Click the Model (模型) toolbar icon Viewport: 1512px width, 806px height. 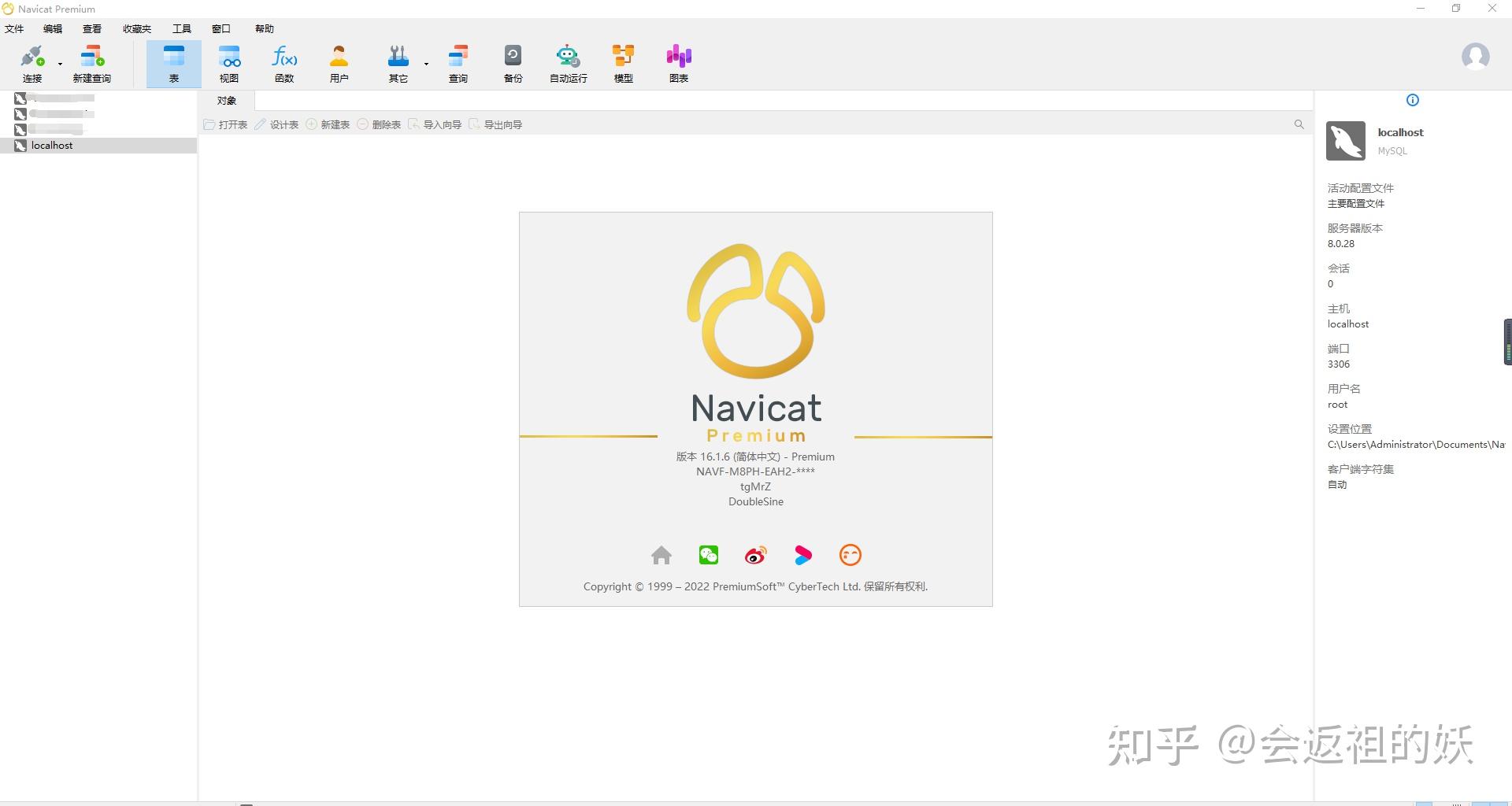coord(623,63)
